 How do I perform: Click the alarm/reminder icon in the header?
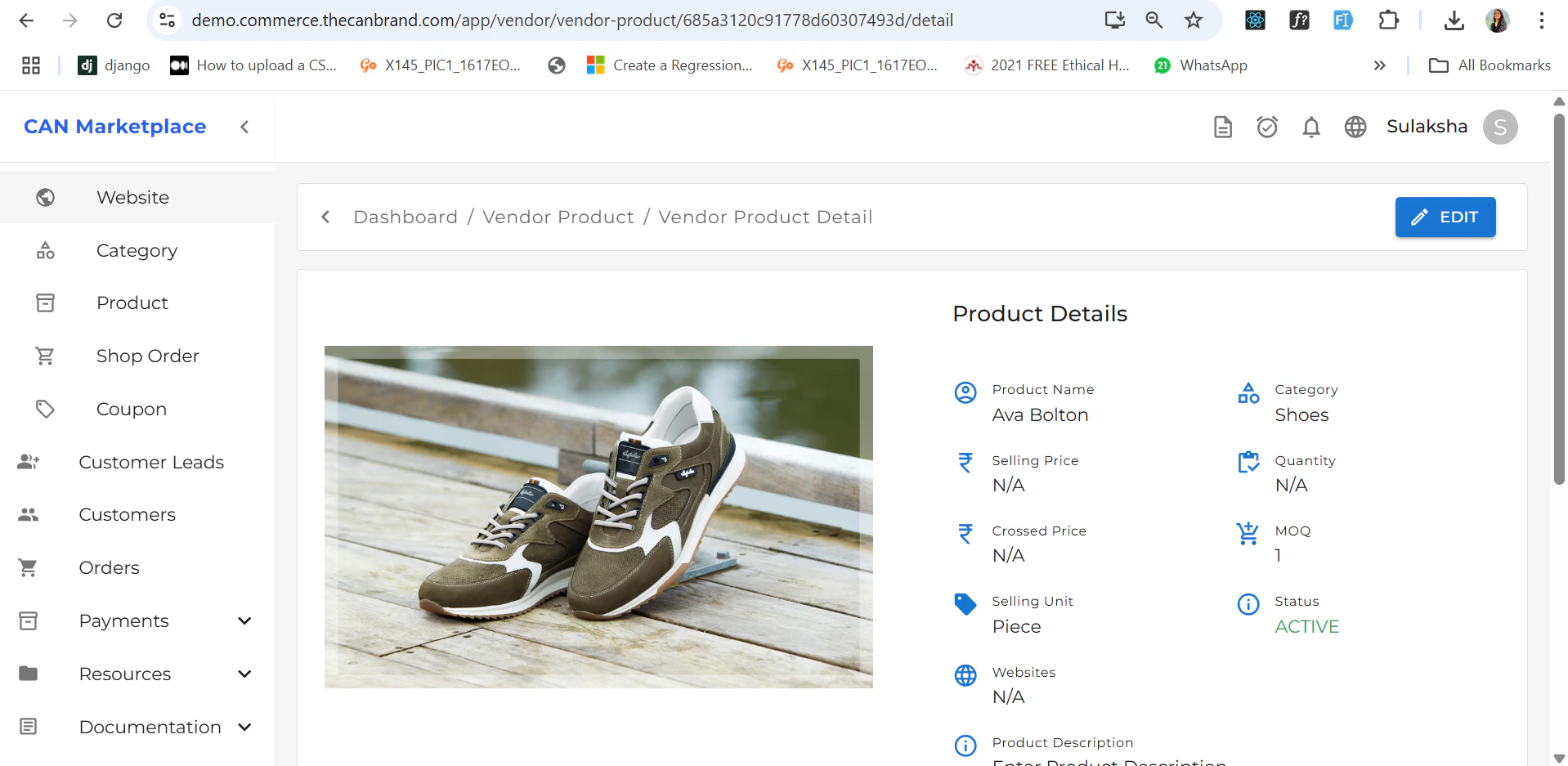pyautogui.click(x=1266, y=127)
